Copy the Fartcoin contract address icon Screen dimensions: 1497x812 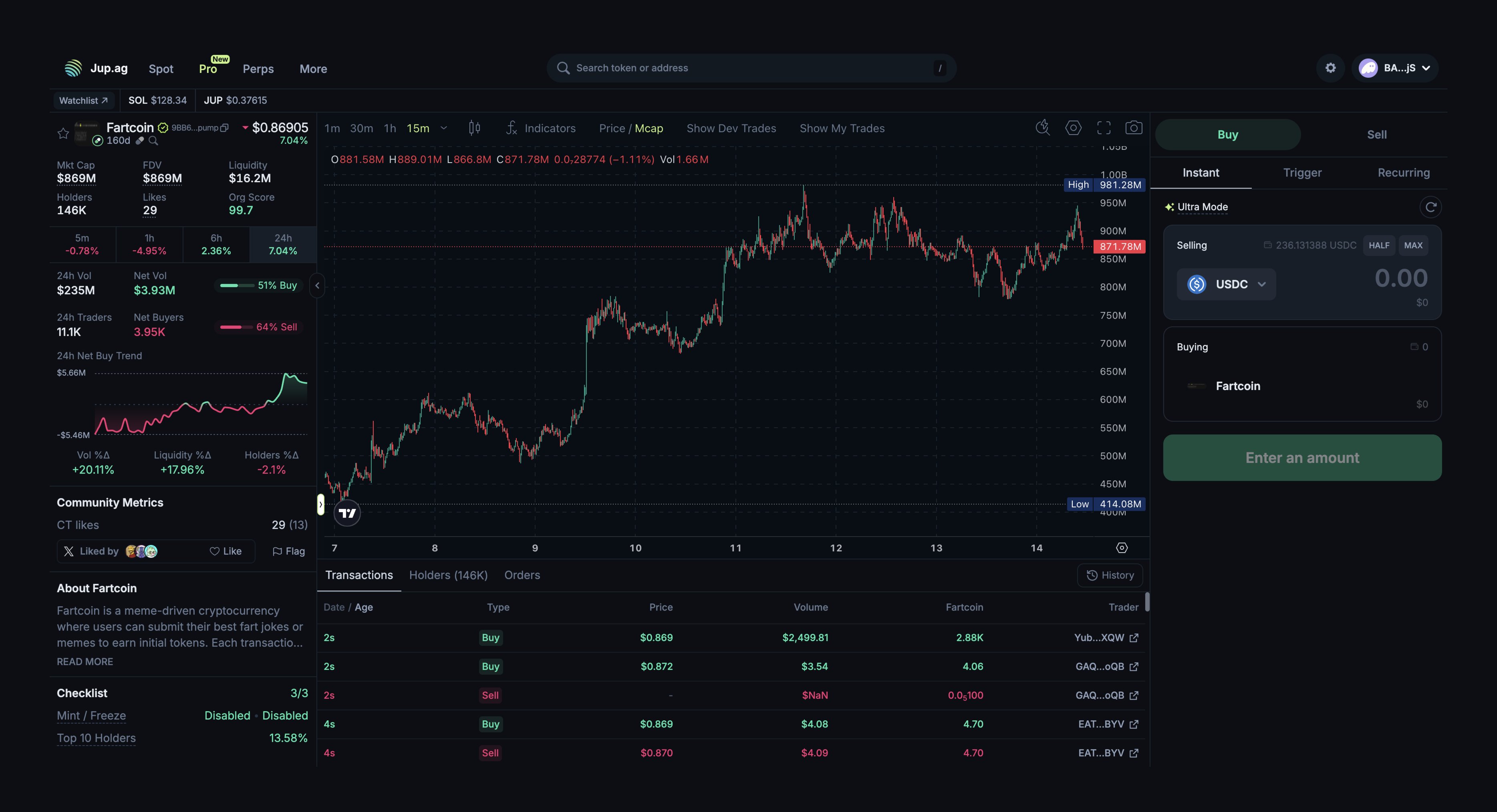(225, 128)
